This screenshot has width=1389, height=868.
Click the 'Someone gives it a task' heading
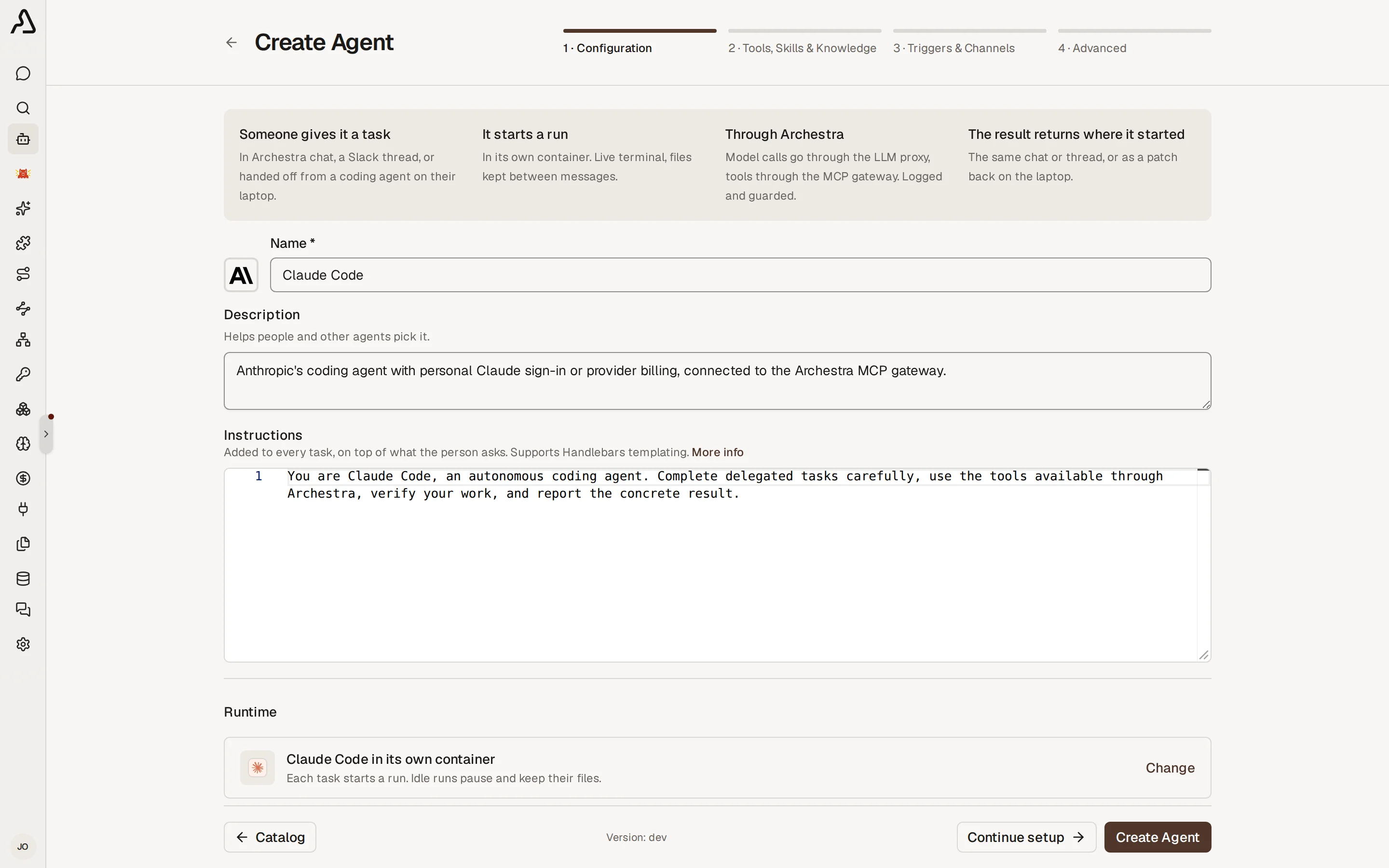314,135
